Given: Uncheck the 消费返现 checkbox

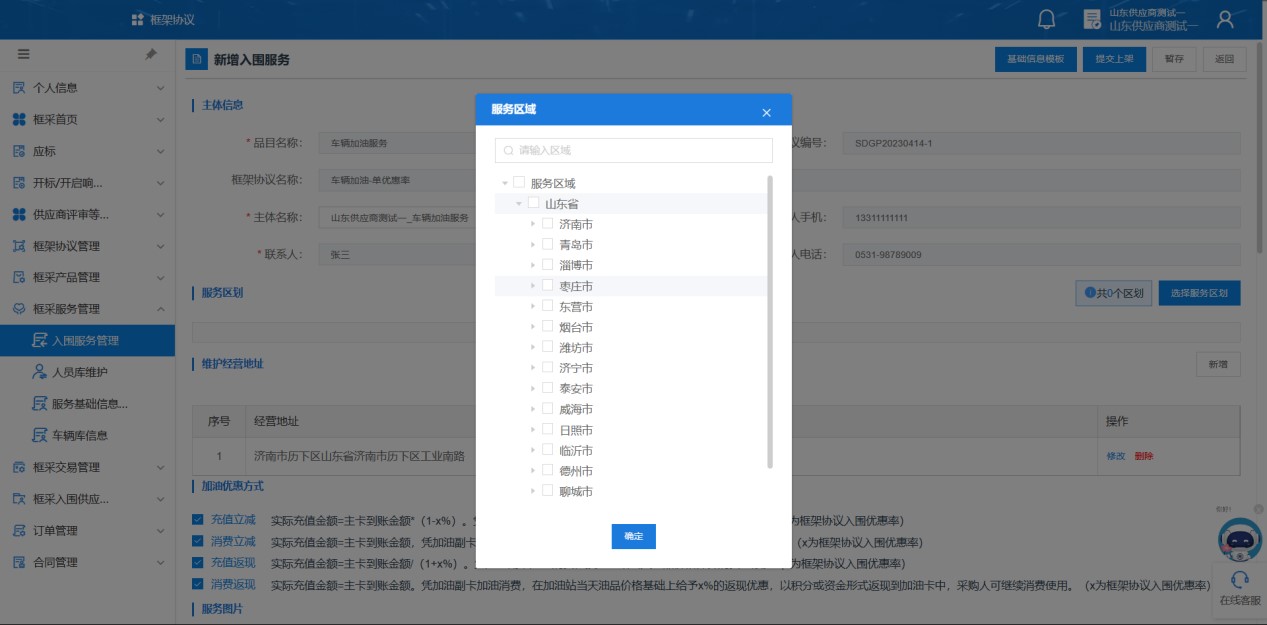Looking at the screenshot, I should coord(197,584).
